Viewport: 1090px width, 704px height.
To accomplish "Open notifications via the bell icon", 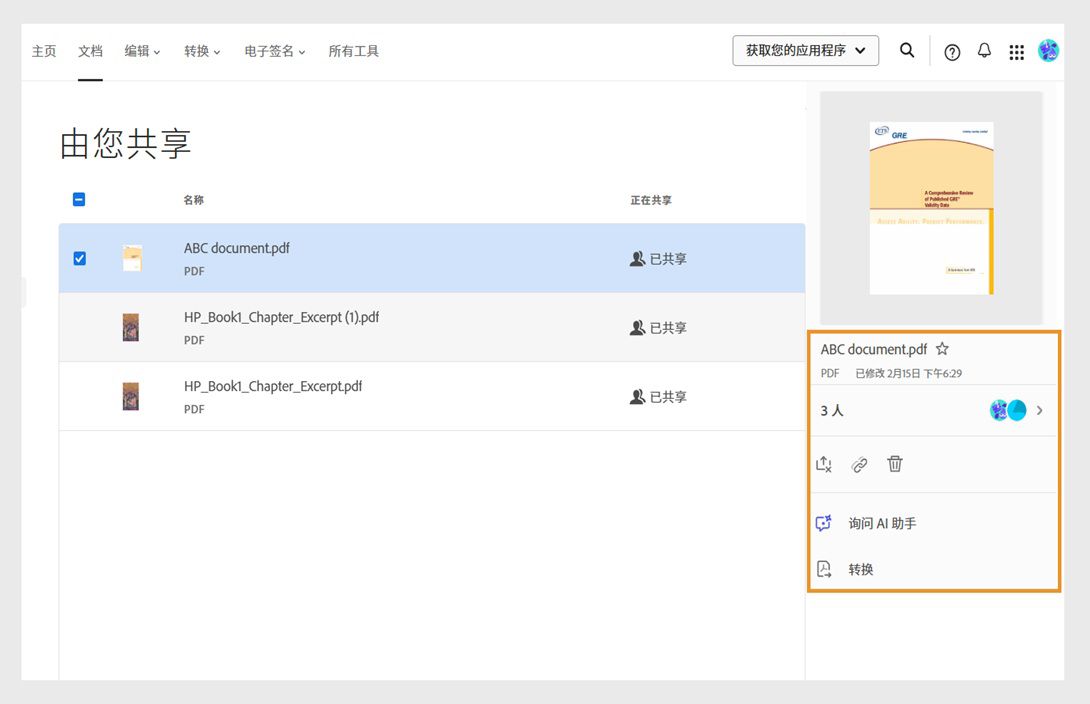I will pyautogui.click(x=984, y=51).
